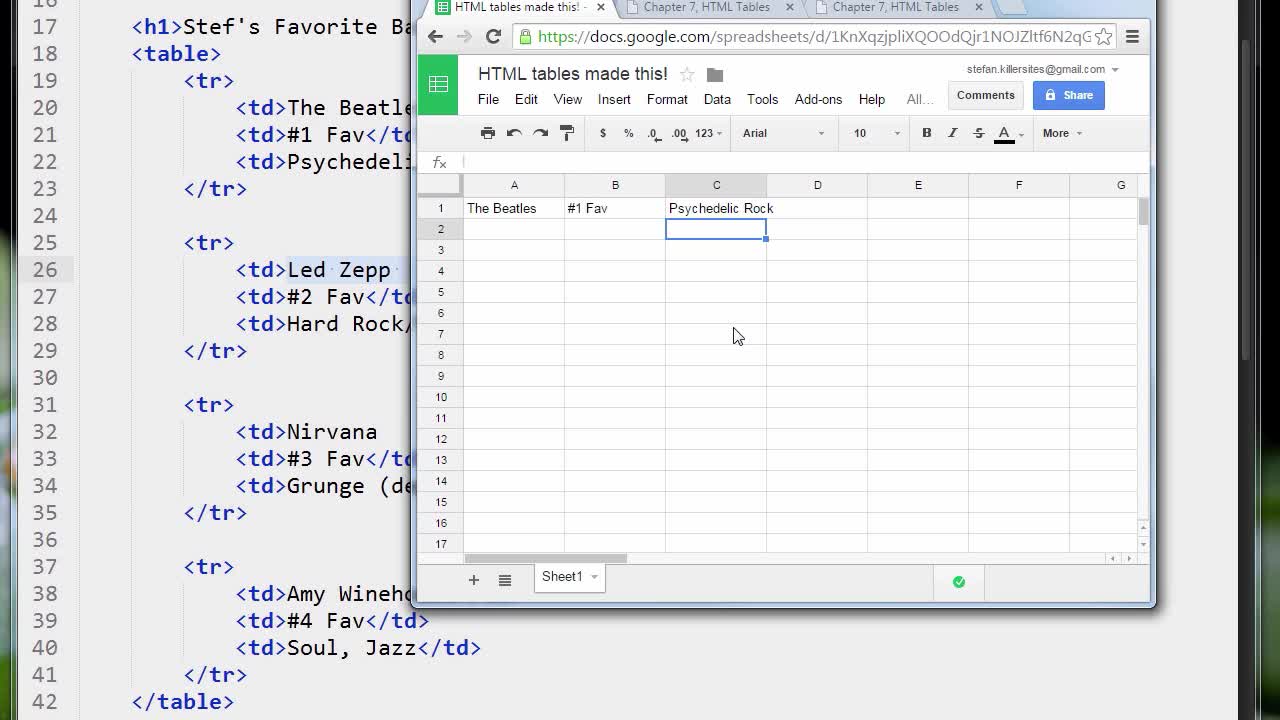Toggle Bold formatting
The height and width of the screenshot is (720, 1280).
(x=927, y=133)
